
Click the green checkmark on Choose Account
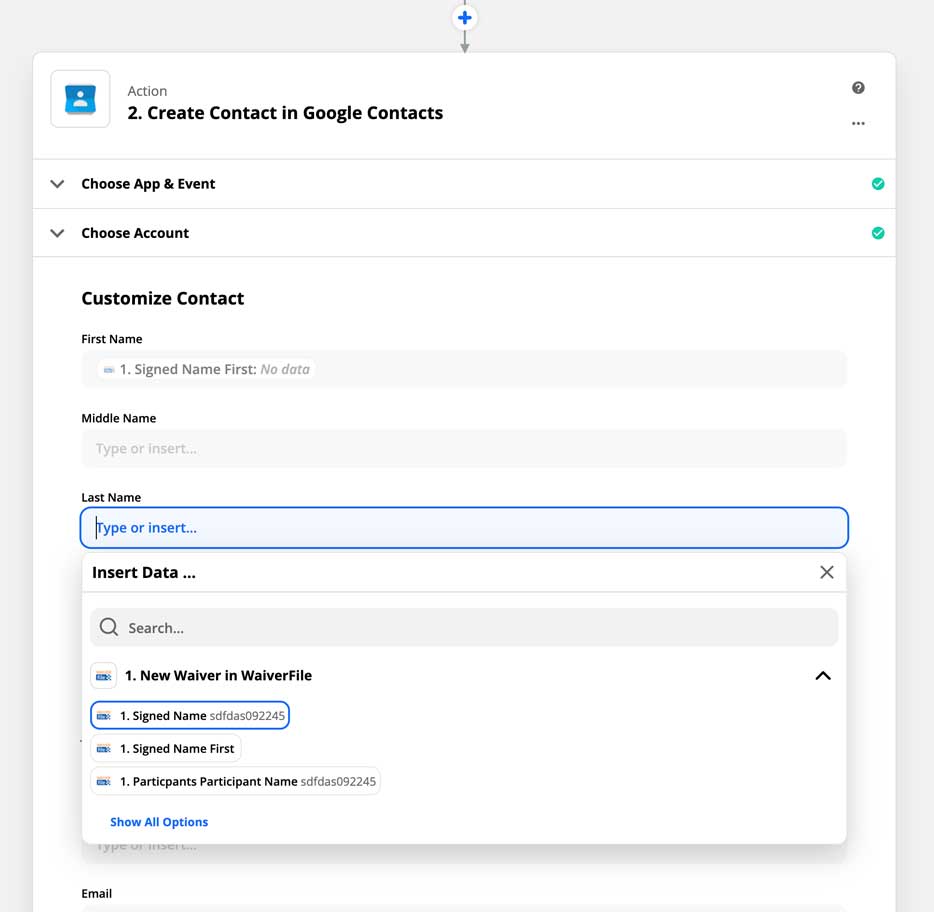click(x=878, y=232)
